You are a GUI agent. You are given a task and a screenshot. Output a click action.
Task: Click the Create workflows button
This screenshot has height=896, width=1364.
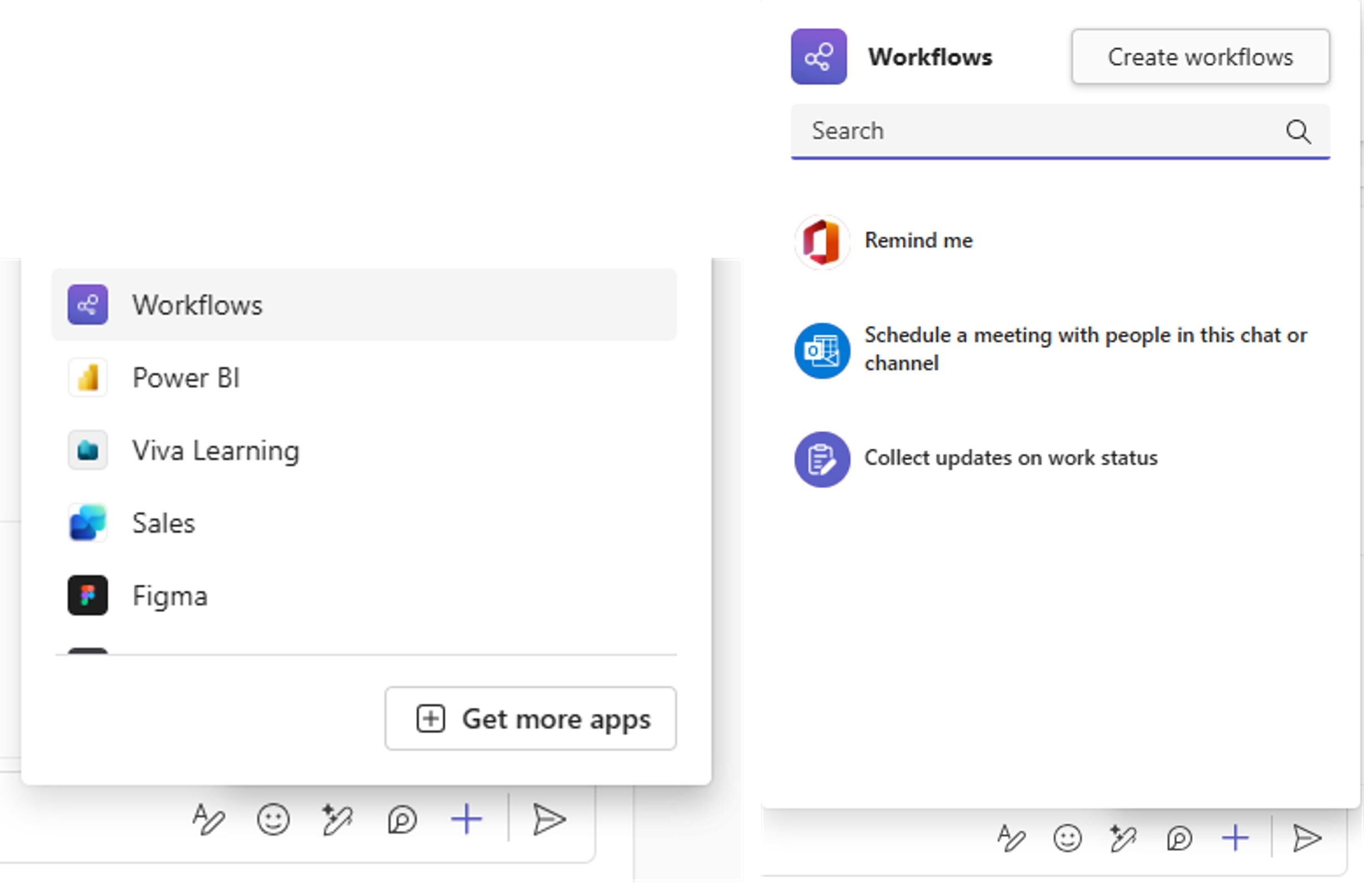(x=1200, y=57)
